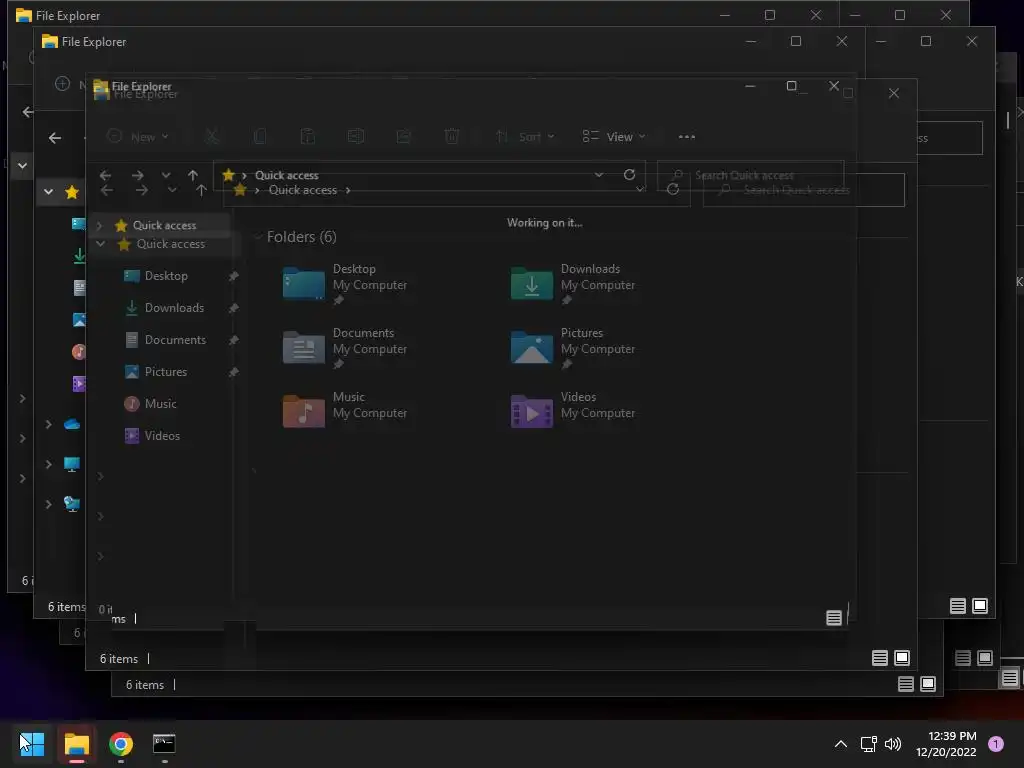Expand the chevron beside the Network icon
This screenshot has height=768, width=1024.
pos(48,504)
